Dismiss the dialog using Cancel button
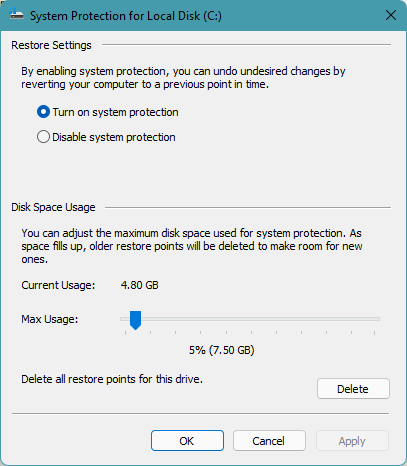Screen dimensions: 407x466 click(x=269, y=441)
